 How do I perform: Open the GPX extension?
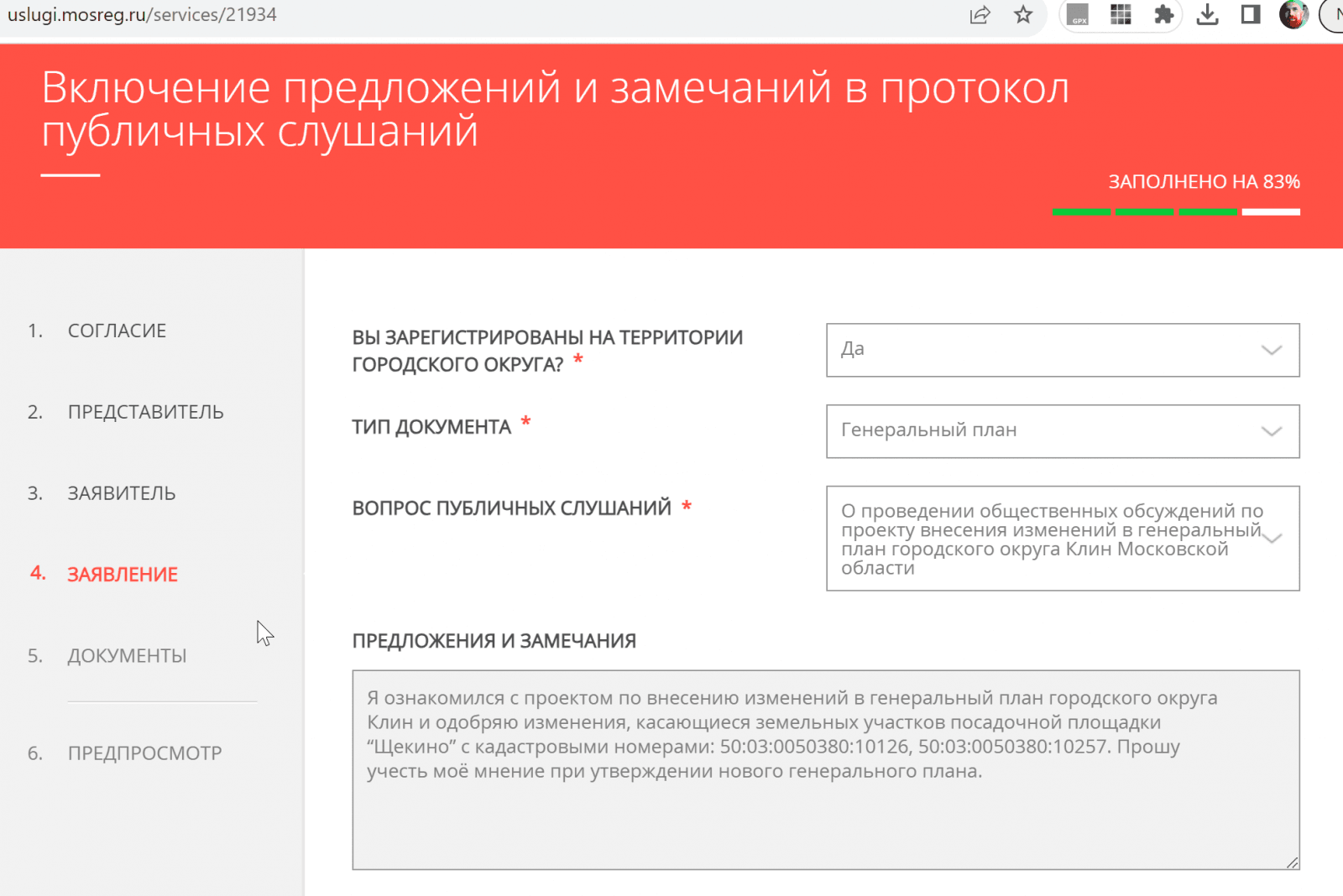pos(1079,14)
